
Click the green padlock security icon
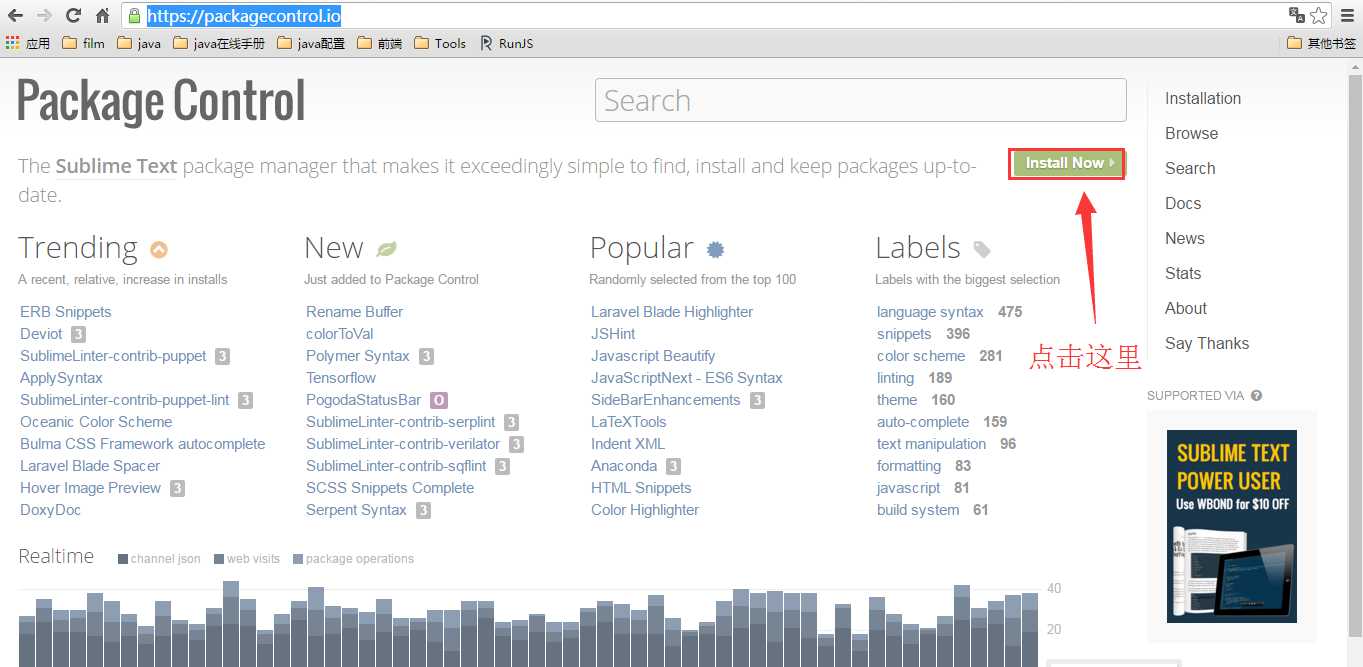[135, 15]
